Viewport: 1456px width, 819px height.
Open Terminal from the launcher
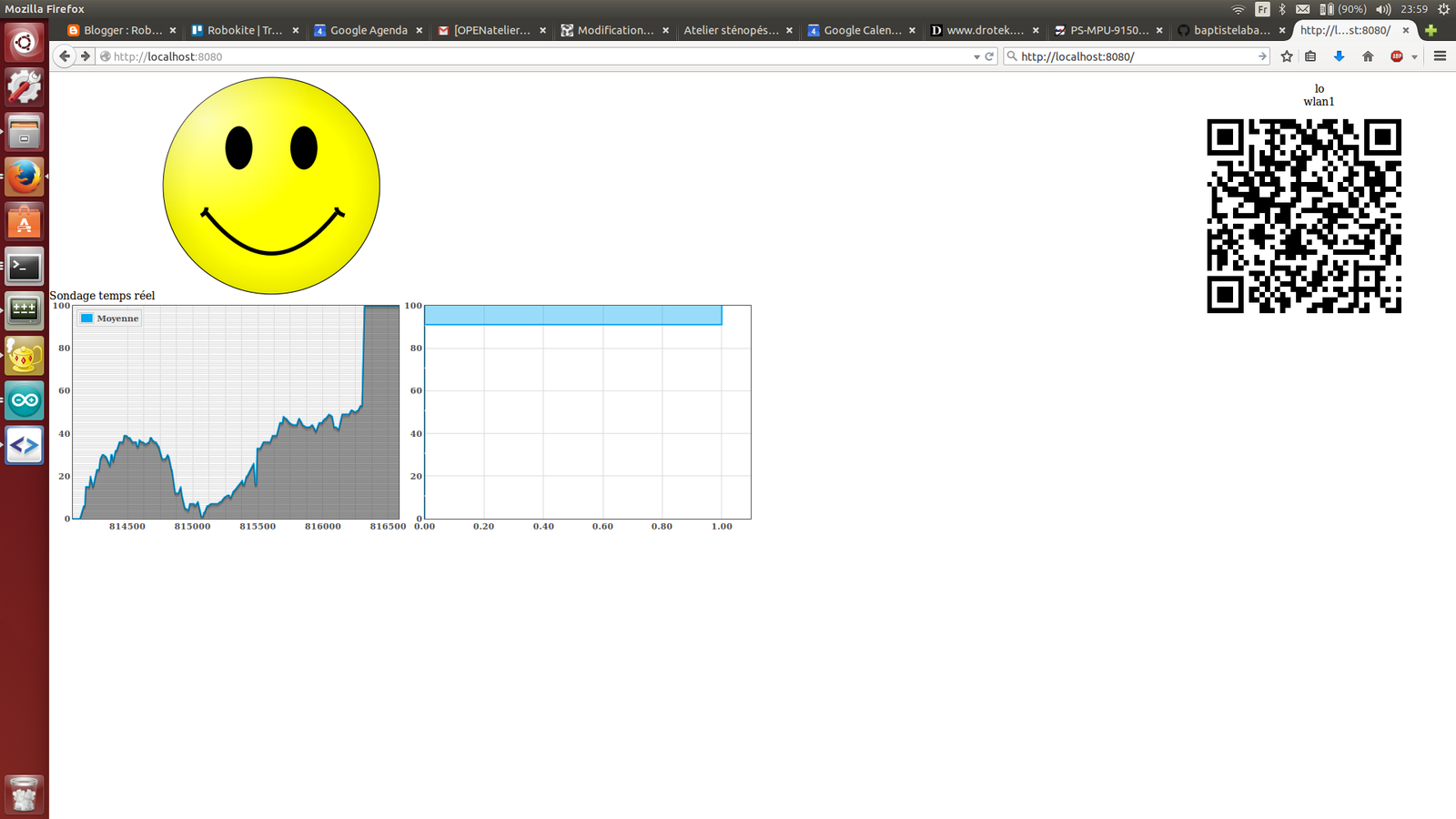[x=25, y=268]
